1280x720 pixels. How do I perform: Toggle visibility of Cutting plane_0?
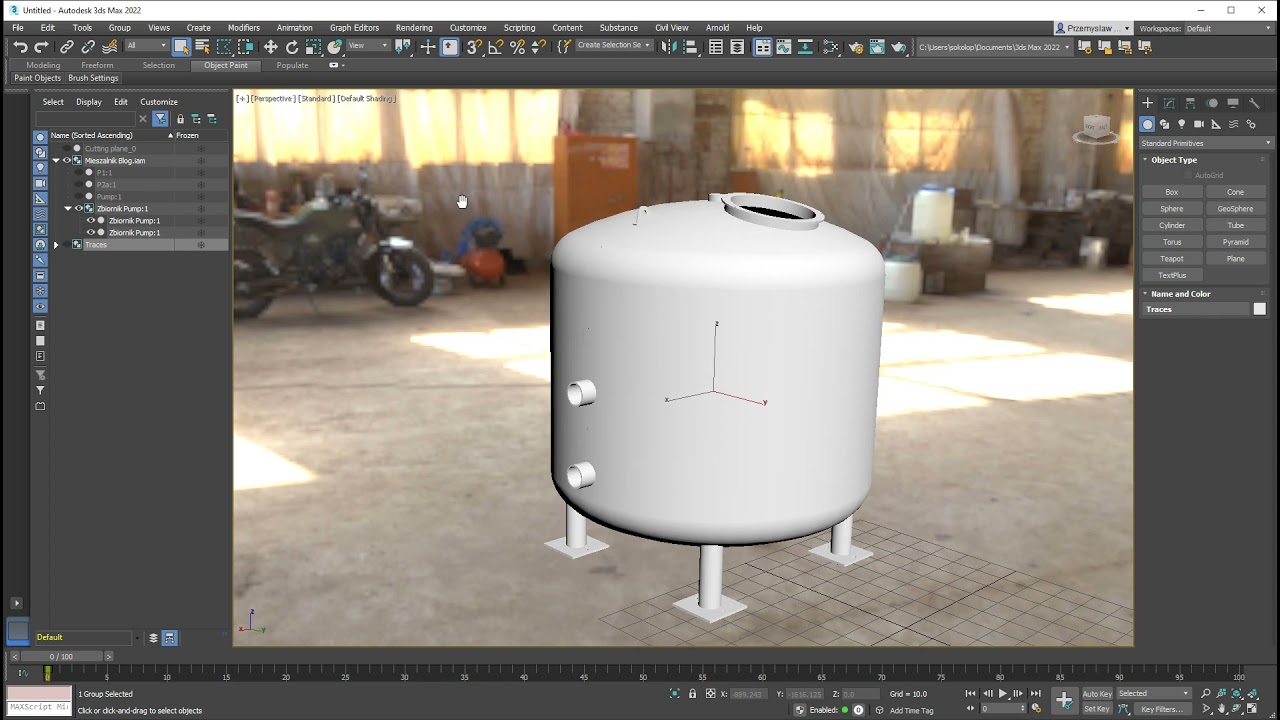(x=67, y=149)
